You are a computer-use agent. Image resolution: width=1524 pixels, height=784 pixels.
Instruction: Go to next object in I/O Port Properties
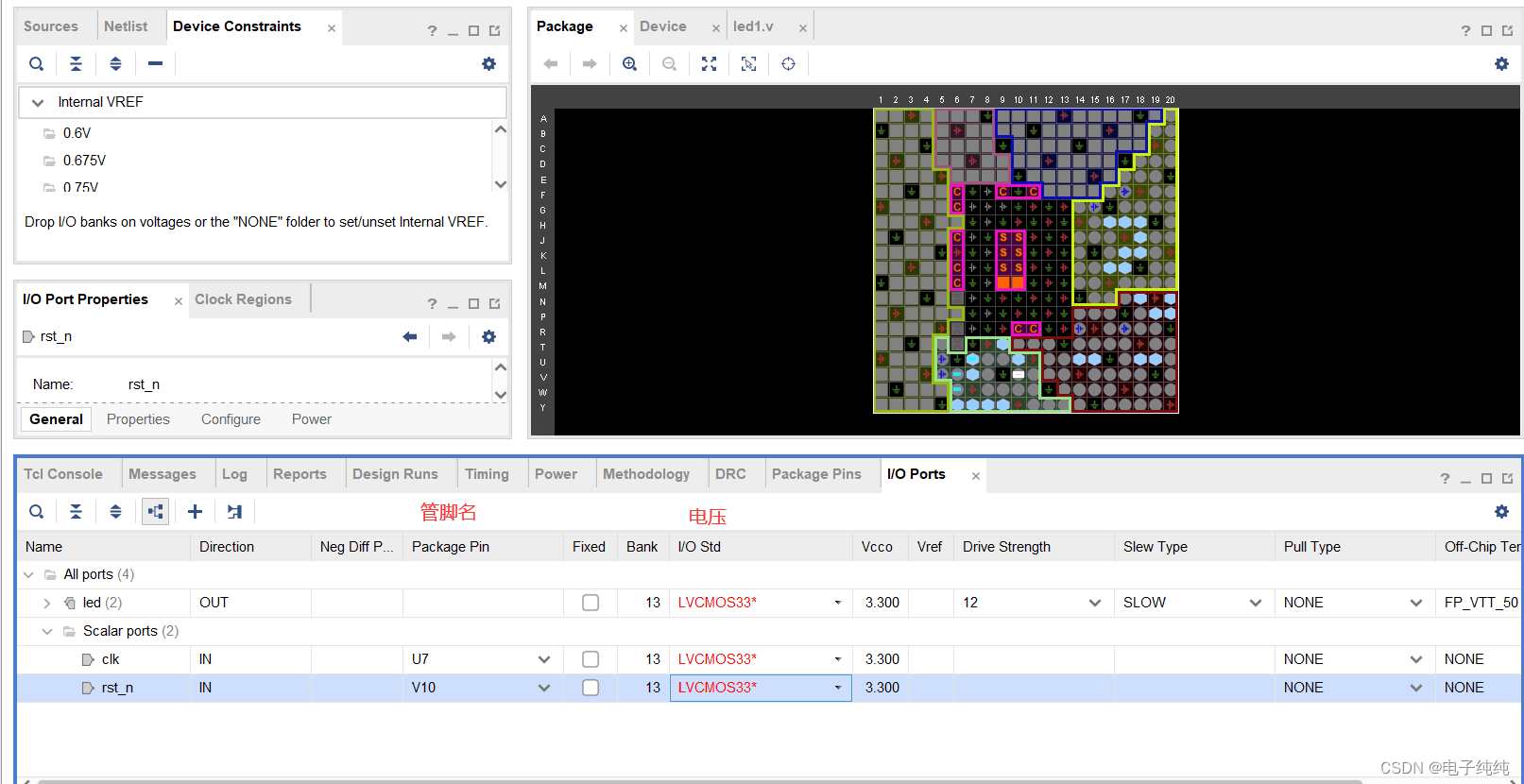[449, 337]
